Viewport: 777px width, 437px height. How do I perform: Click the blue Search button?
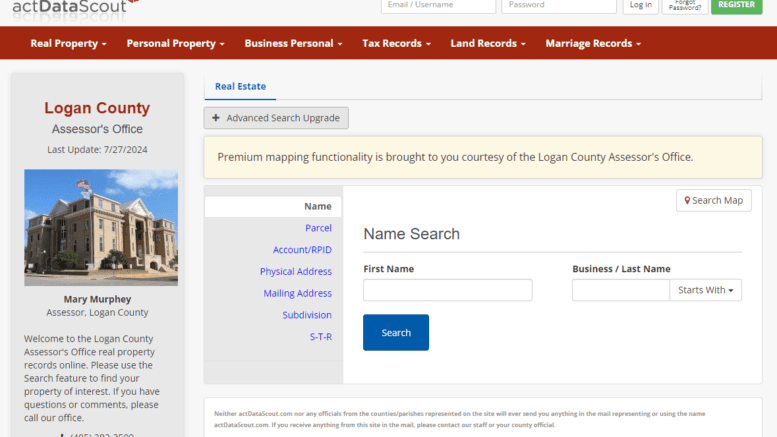pos(396,332)
